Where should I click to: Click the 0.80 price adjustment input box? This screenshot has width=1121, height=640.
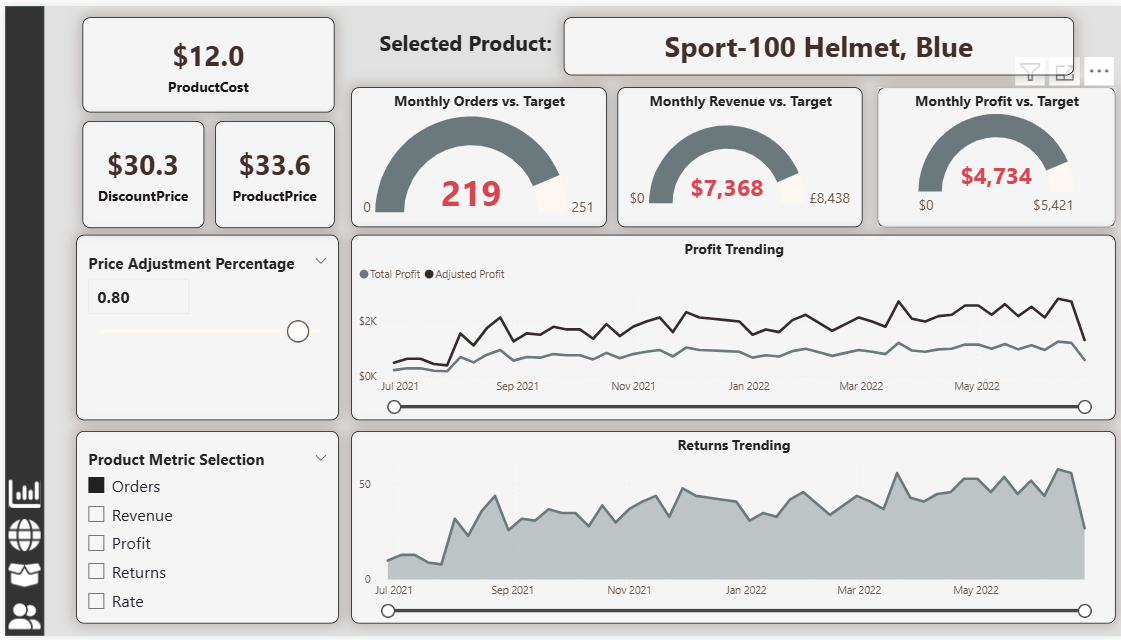pos(138,297)
